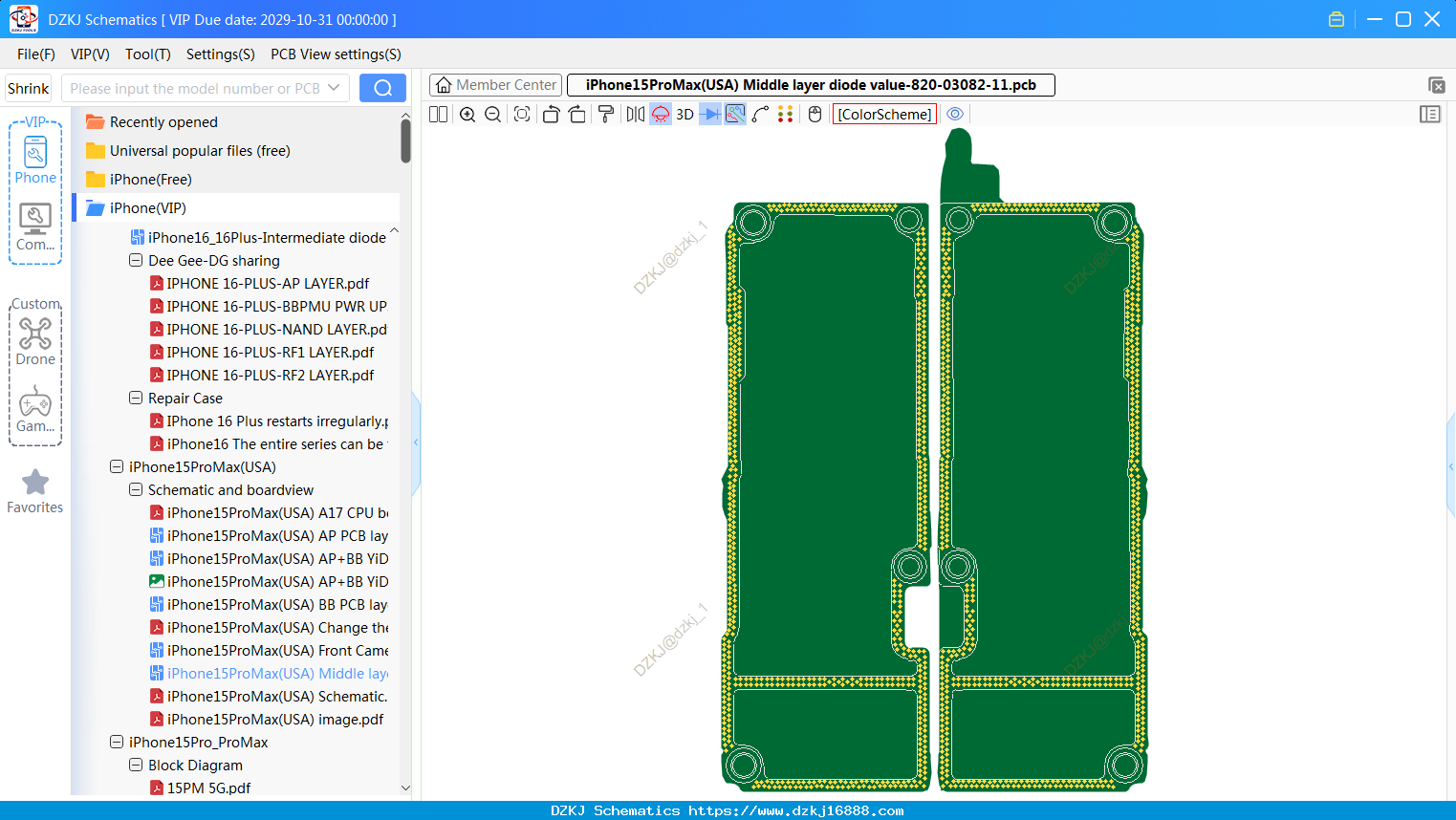The width and height of the screenshot is (1456, 820).
Task: Open the ColorScheme selector
Action: [x=884, y=115]
